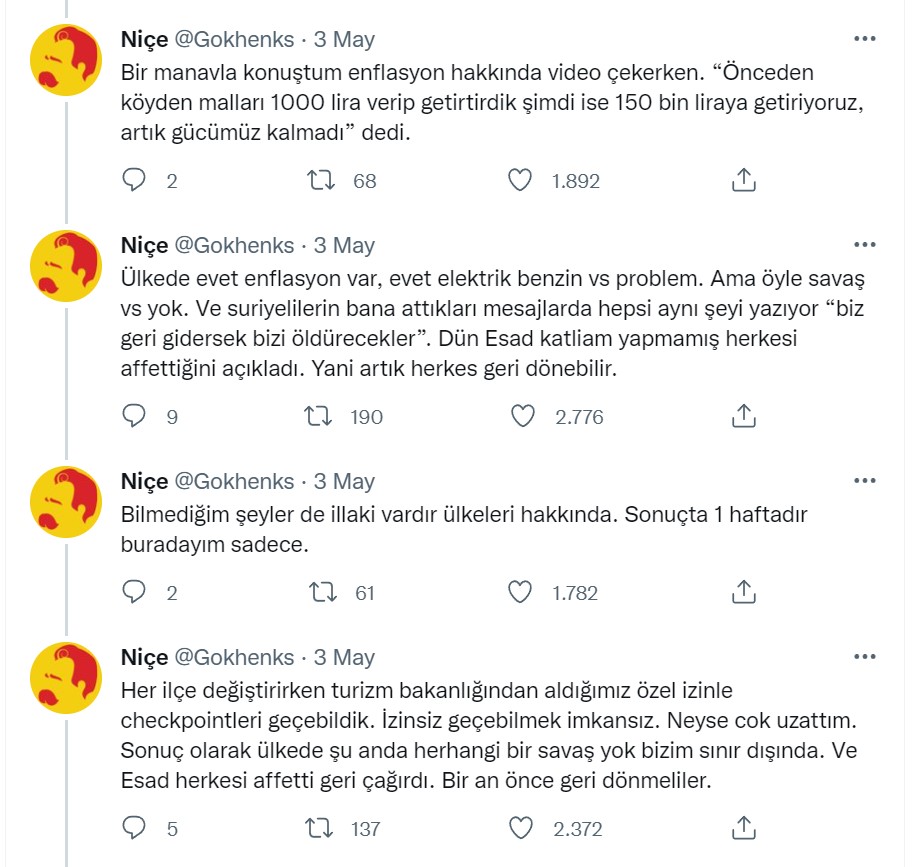
Task: Share the first tweet via the upload icon
Action: (x=744, y=182)
